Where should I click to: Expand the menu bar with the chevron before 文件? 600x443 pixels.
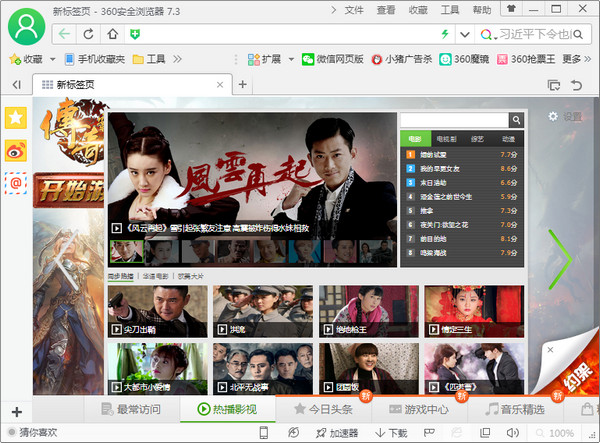[333, 10]
